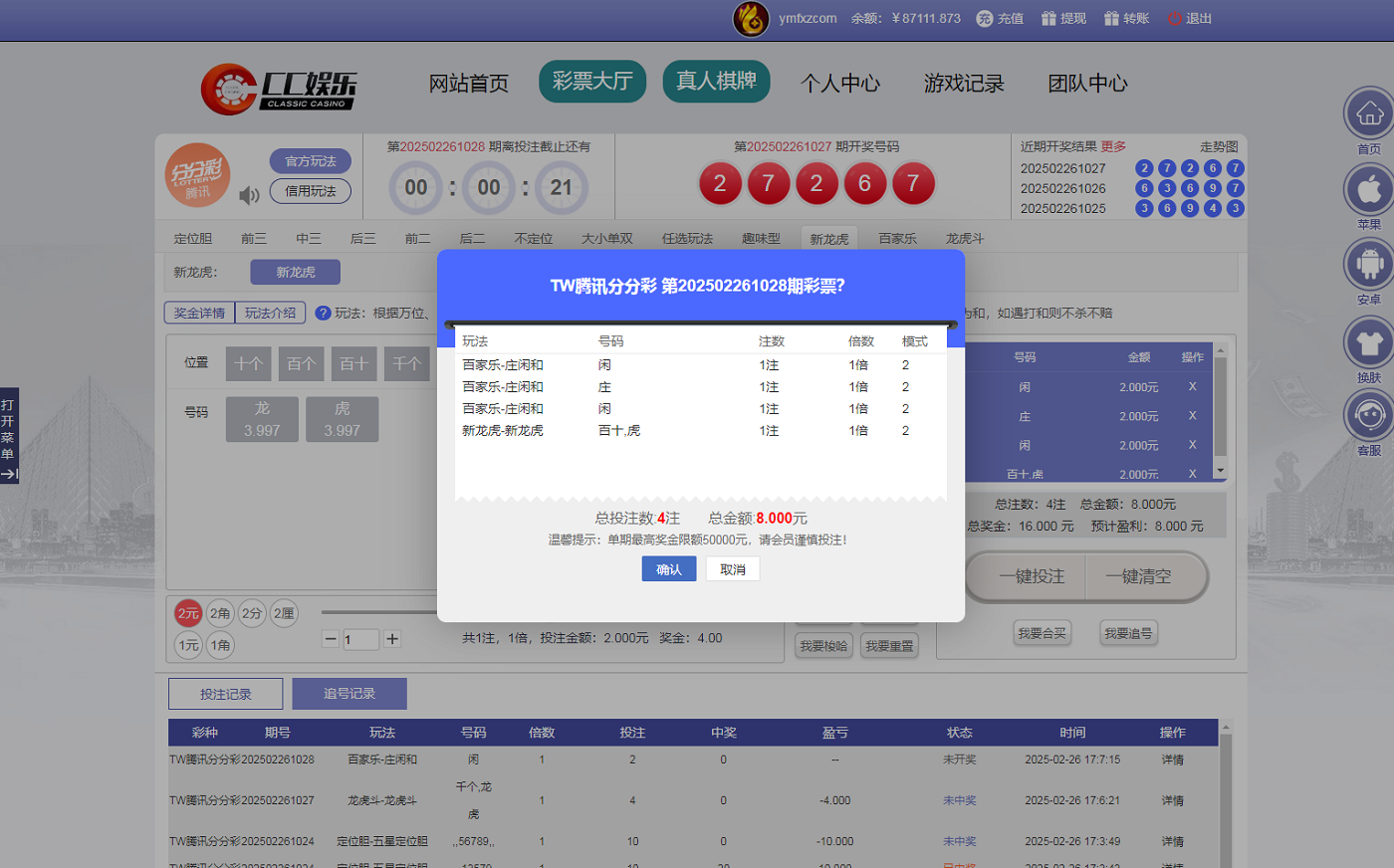Mute sound with the speaker icon
This screenshot has height=868, width=1394.
click(249, 195)
